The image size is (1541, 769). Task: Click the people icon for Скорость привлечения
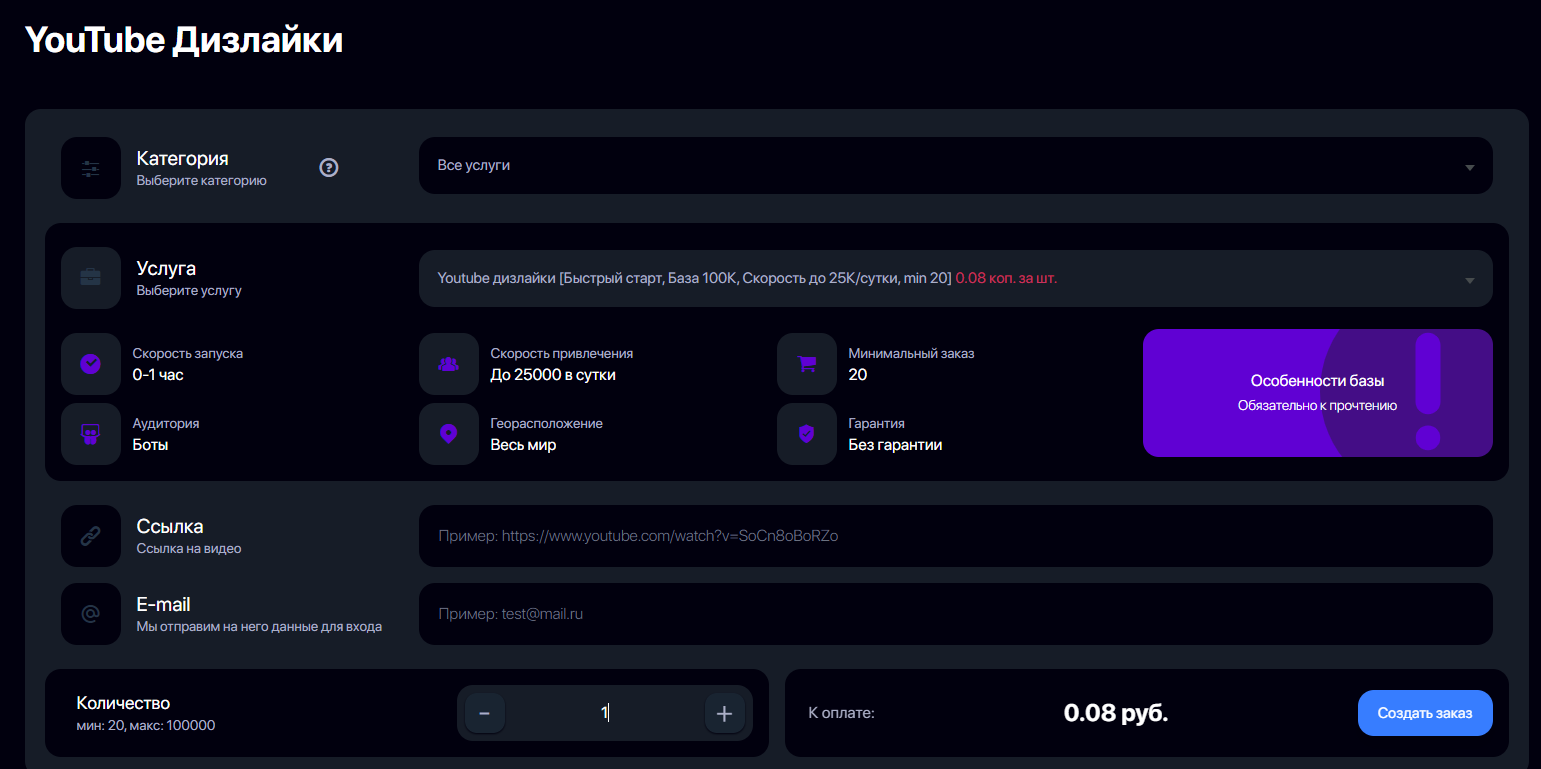coord(449,363)
